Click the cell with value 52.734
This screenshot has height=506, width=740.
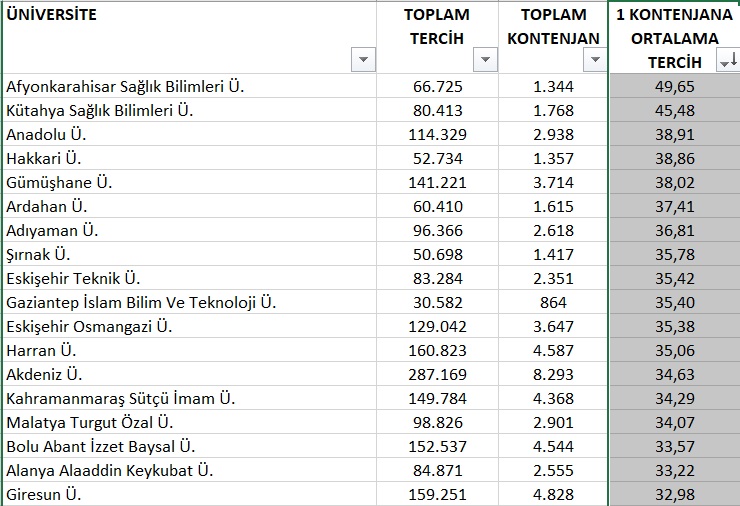[437, 158]
